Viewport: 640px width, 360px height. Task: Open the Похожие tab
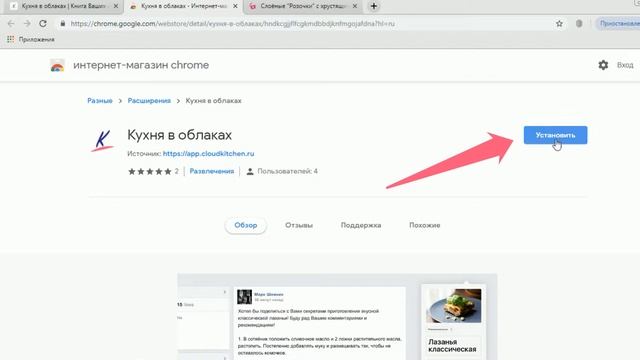click(x=424, y=225)
